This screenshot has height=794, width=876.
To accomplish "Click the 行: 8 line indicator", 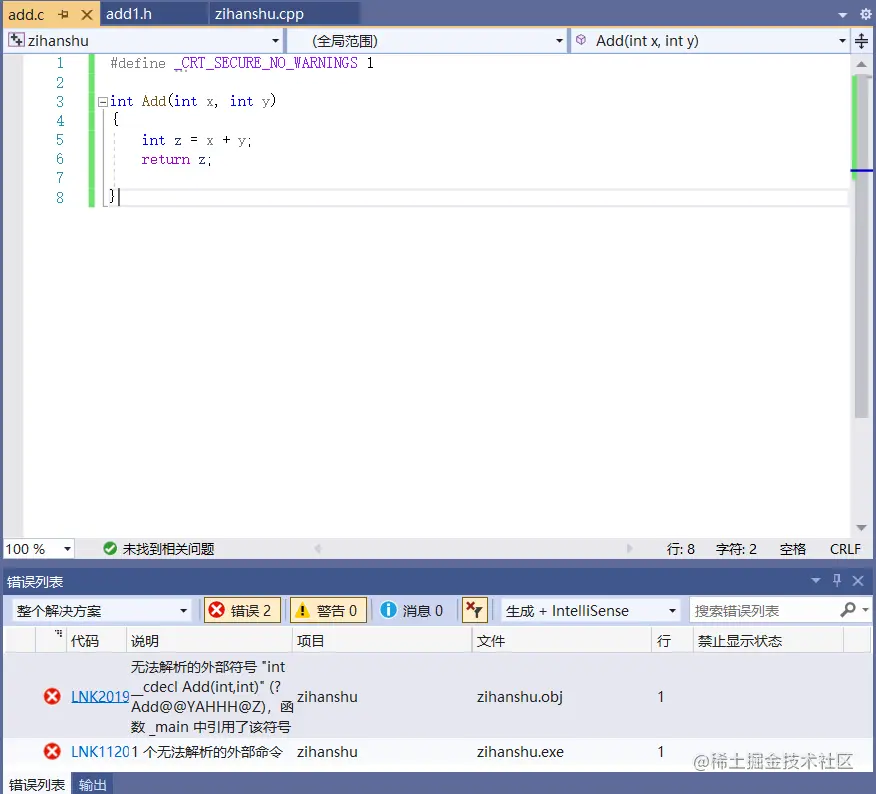I will pyautogui.click(x=680, y=549).
